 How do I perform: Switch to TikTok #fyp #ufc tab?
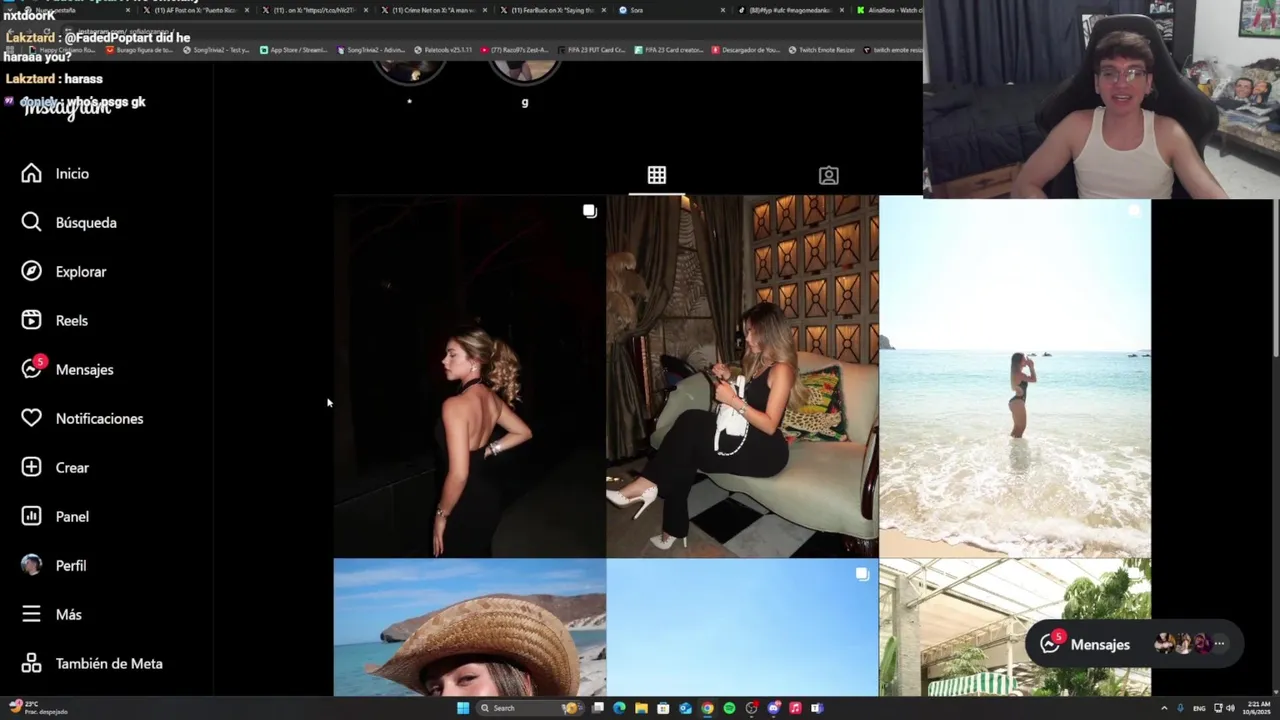pos(790,10)
